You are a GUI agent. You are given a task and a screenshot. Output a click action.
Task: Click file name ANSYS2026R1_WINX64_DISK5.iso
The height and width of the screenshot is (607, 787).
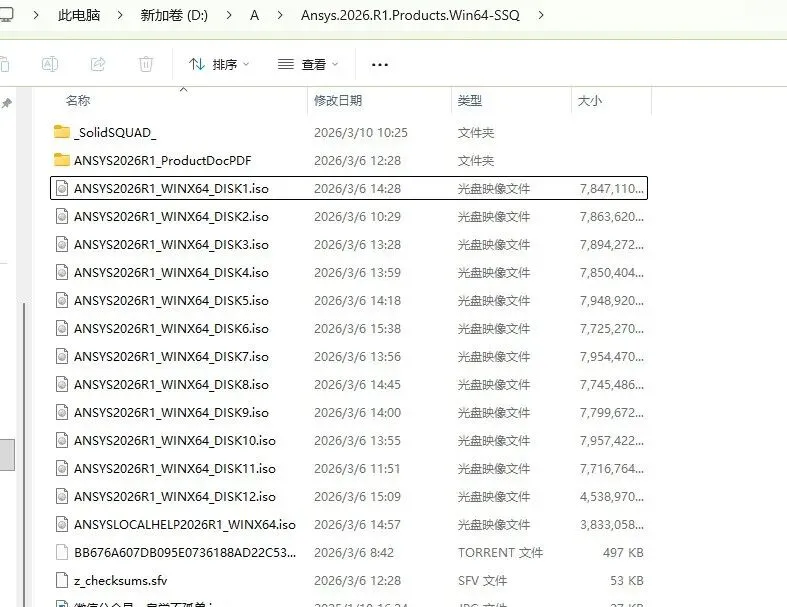pyautogui.click(x=171, y=301)
